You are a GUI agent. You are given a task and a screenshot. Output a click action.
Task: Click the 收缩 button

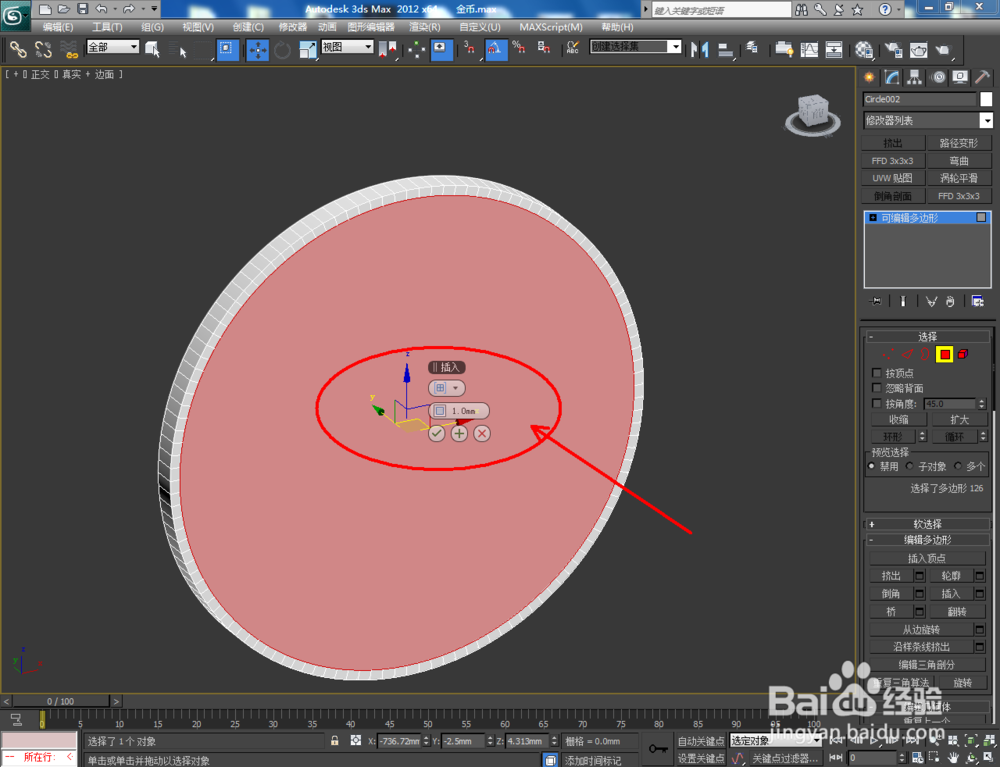pyautogui.click(x=899, y=420)
